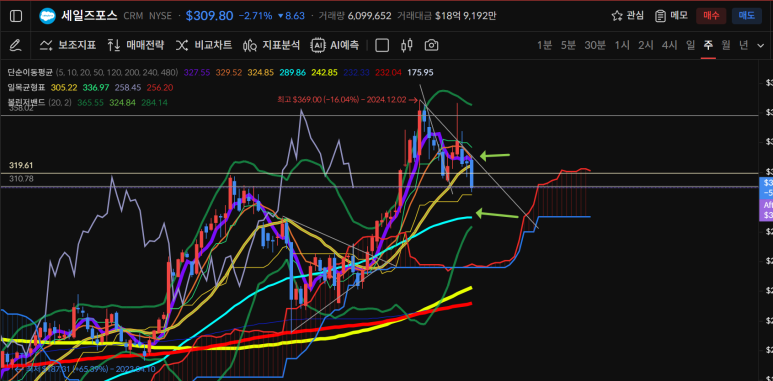Open 비교차트 compare chart
The width and height of the screenshot is (773, 381).
pyautogui.click(x=204, y=46)
